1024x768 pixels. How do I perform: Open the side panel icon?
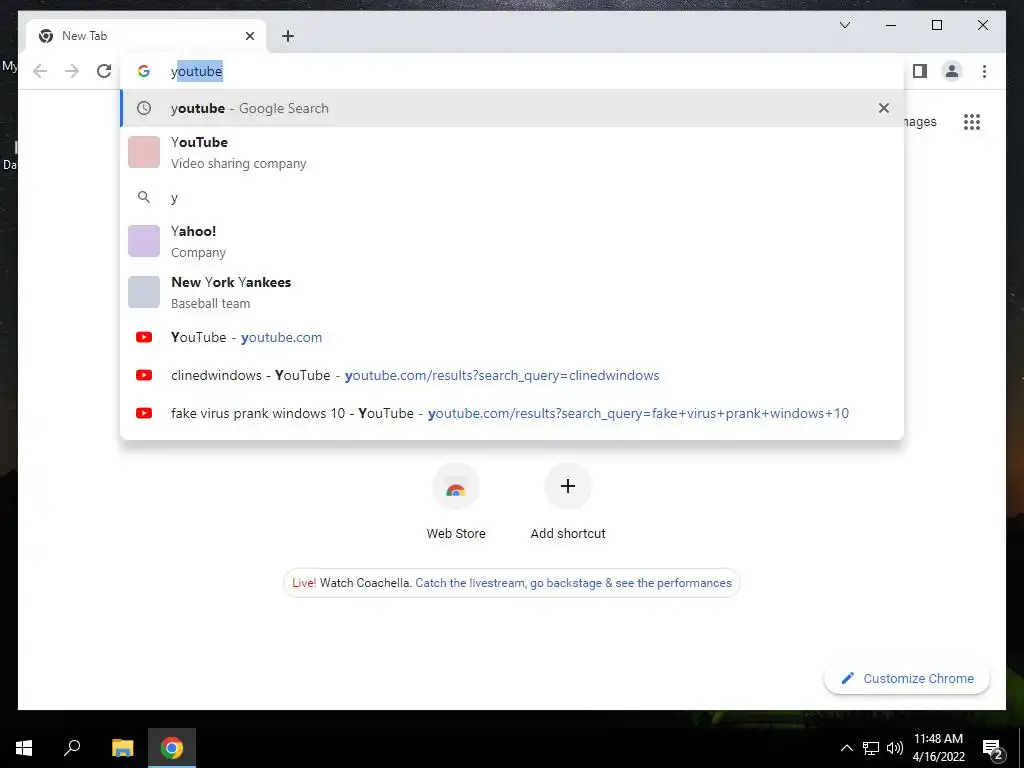[x=920, y=71]
